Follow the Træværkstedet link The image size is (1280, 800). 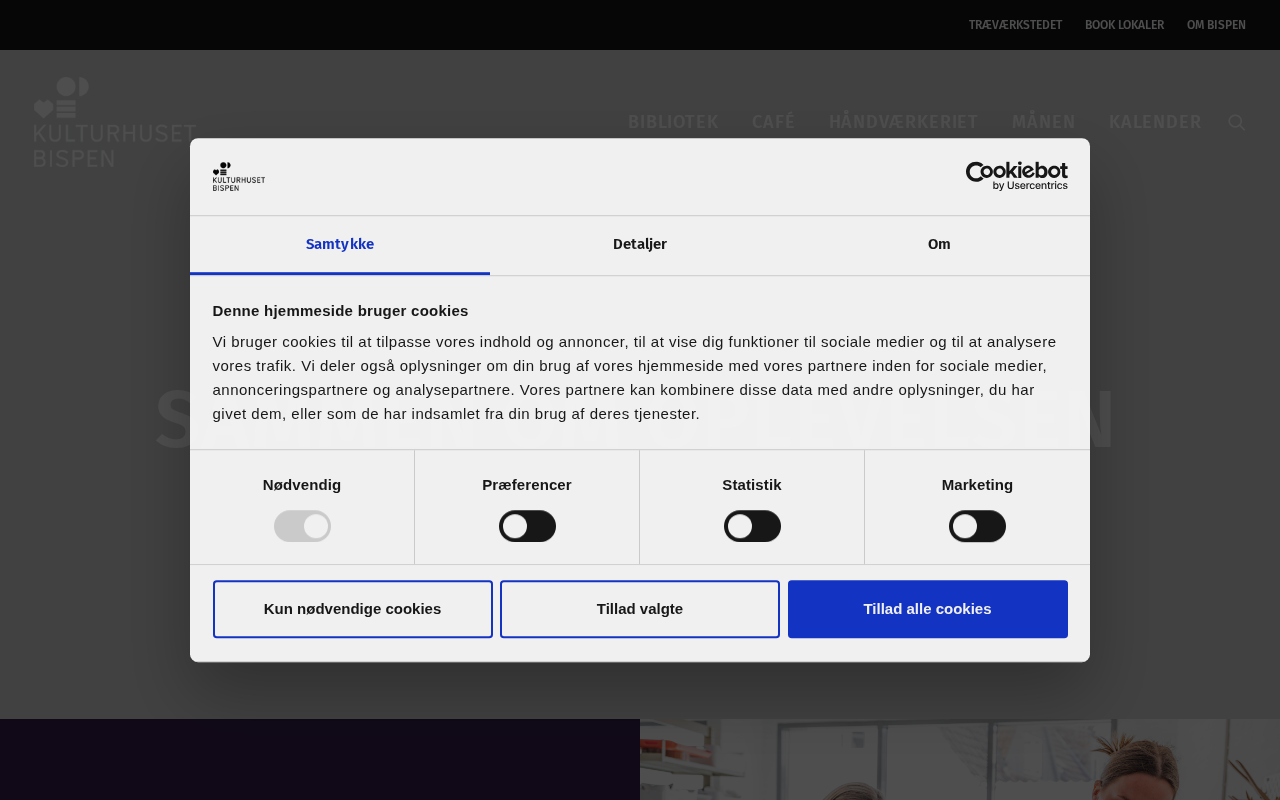[x=1015, y=25]
